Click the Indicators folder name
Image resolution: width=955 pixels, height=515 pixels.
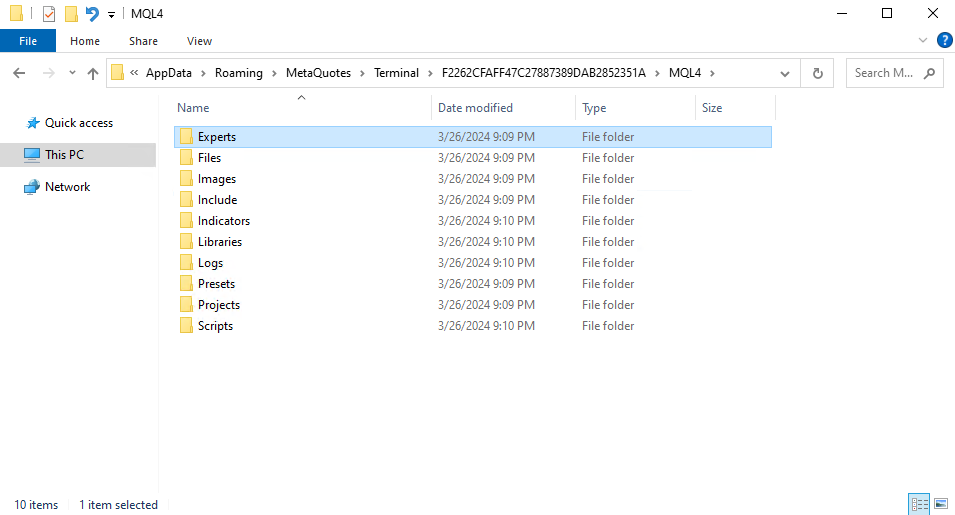tap(224, 221)
